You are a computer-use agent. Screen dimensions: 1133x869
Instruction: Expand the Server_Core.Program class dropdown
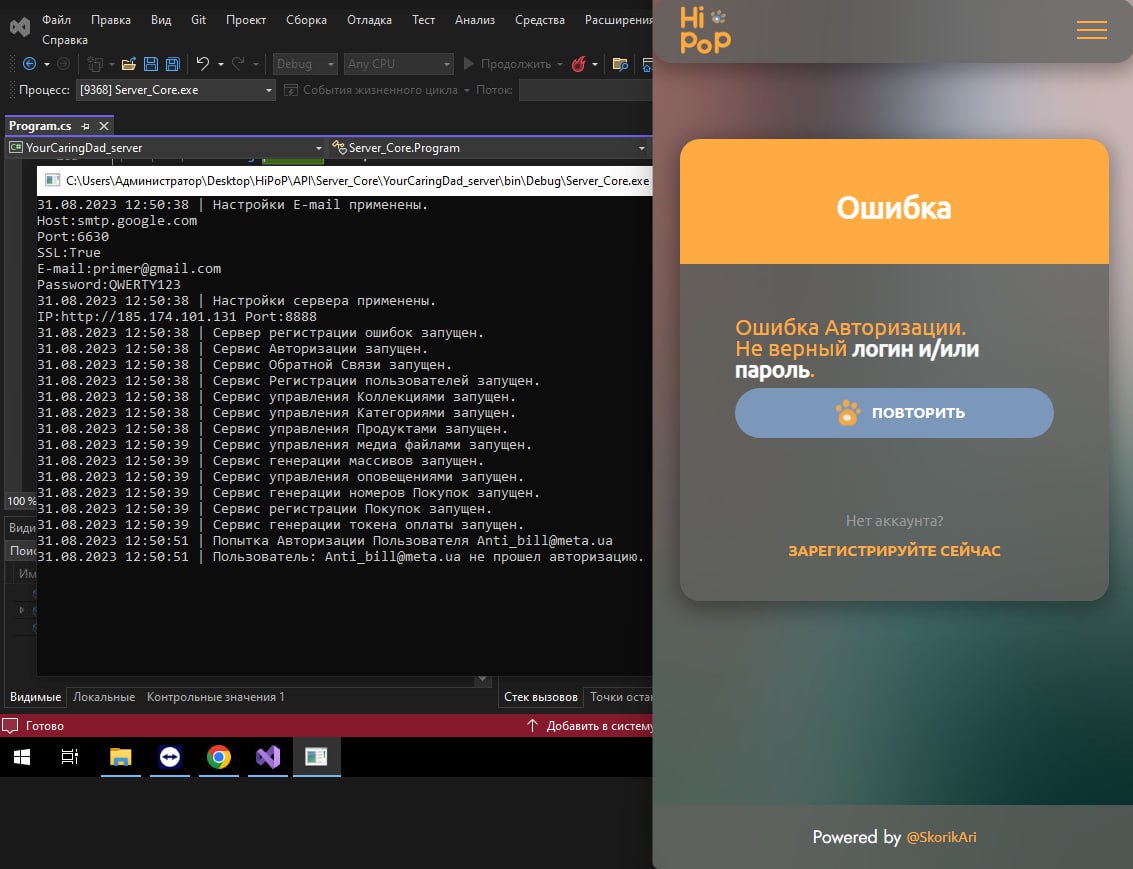coord(488,148)
